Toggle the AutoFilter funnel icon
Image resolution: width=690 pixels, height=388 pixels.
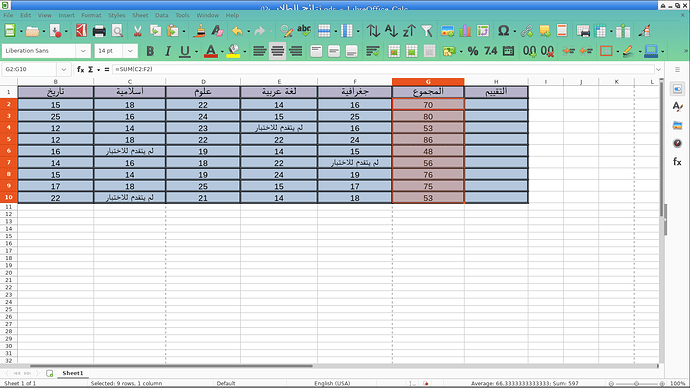click(x=426, y=31)
